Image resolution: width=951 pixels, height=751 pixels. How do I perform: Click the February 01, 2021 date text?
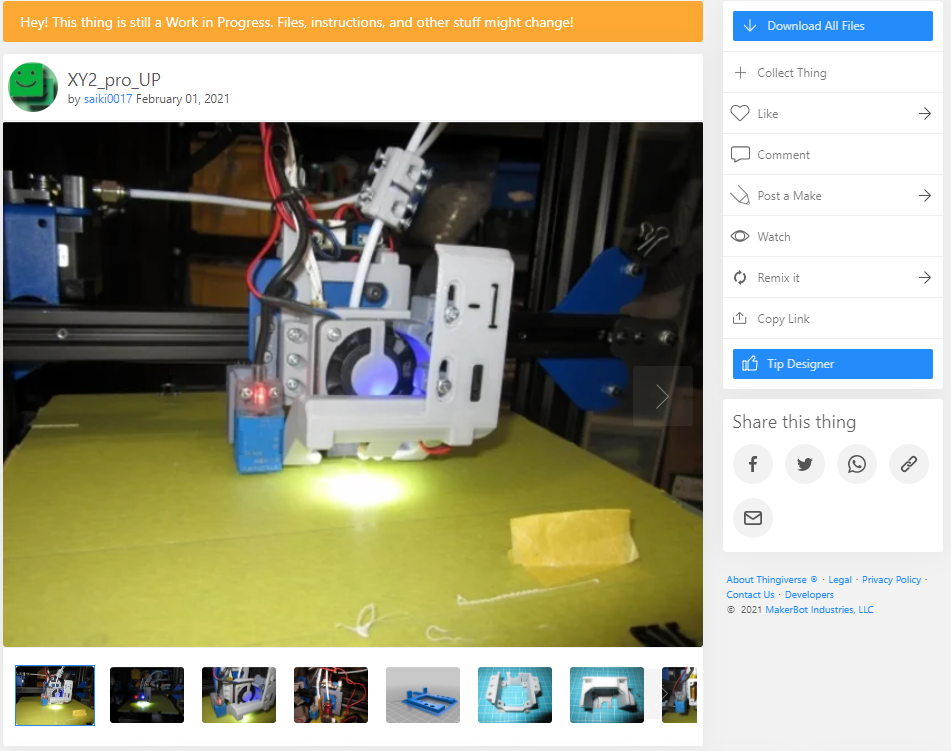pyautogui.click(x=183, y=99)
